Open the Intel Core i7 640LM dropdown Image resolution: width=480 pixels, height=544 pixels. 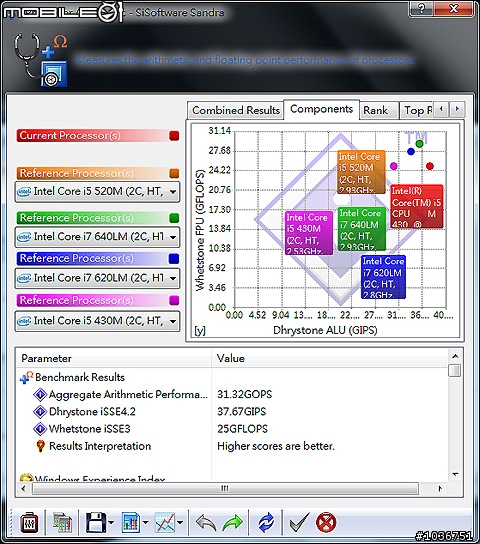(x=97, y=237)
